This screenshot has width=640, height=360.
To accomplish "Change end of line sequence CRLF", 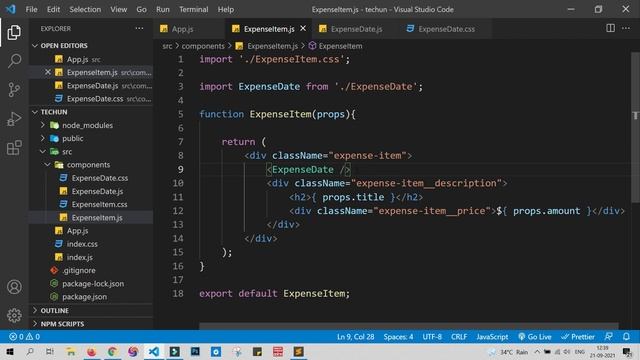I will point(459,337).
